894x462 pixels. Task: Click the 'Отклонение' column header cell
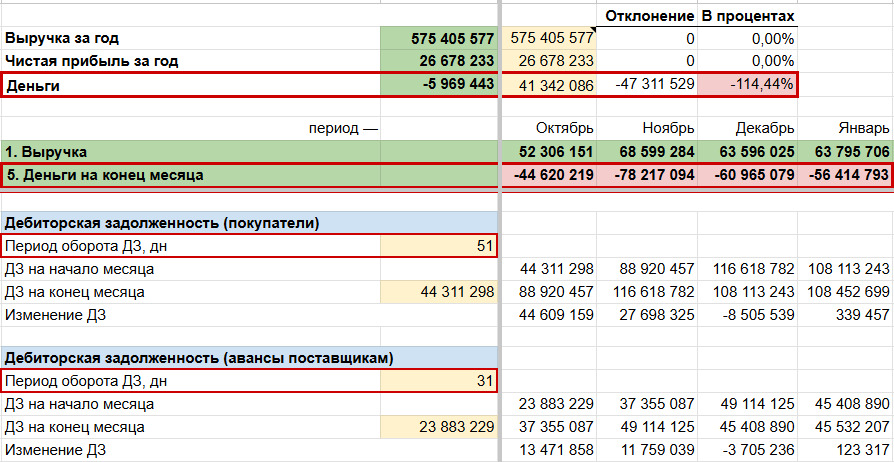tap(649, 16)
